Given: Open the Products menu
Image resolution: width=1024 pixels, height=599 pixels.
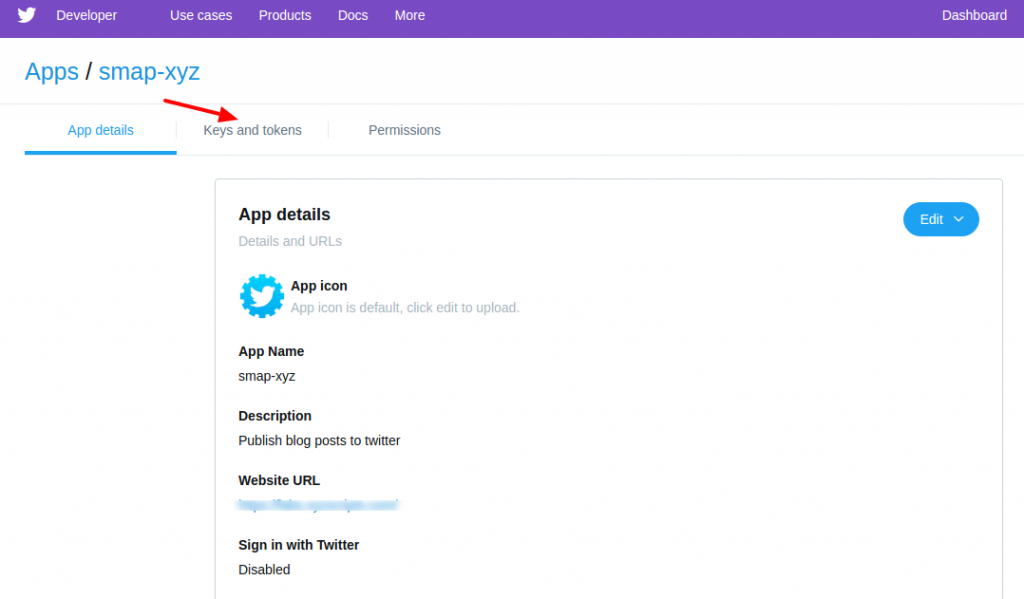Looking at the screenshot, I should [x=284, y=15].
